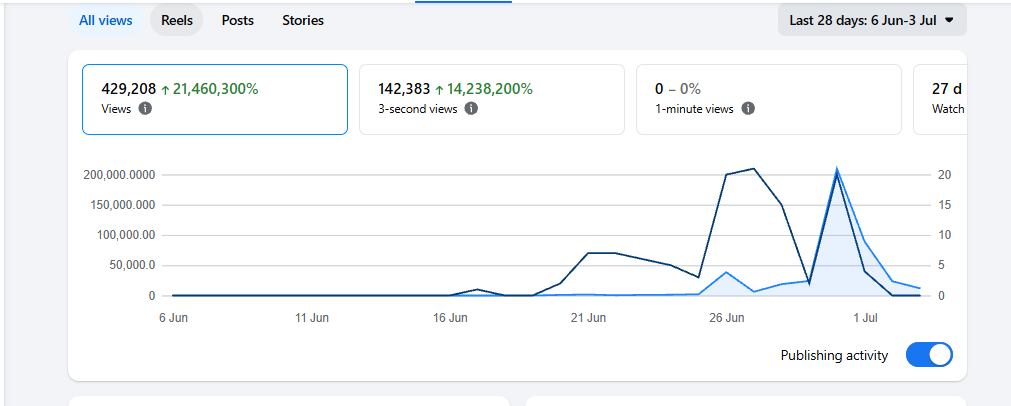Click info icon beside 3-second views
Image resolution: width=1011 pixels, height=406 pixels.
(x=472, y=109)
